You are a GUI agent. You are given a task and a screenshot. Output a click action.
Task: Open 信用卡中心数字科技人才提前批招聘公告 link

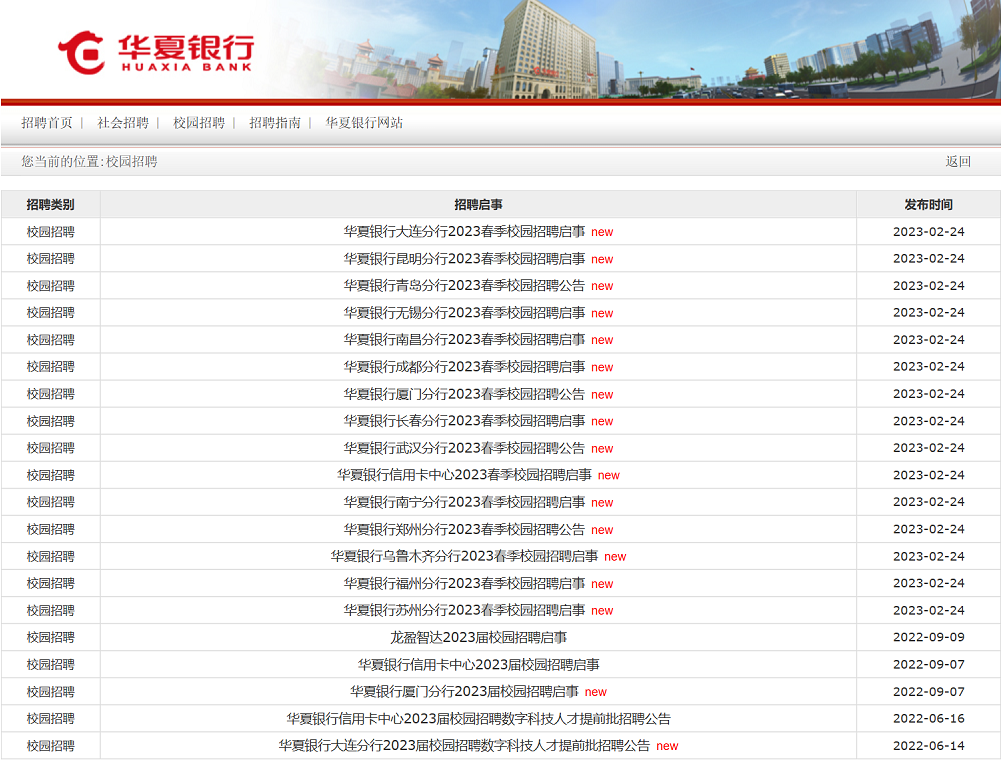[478, 719]
